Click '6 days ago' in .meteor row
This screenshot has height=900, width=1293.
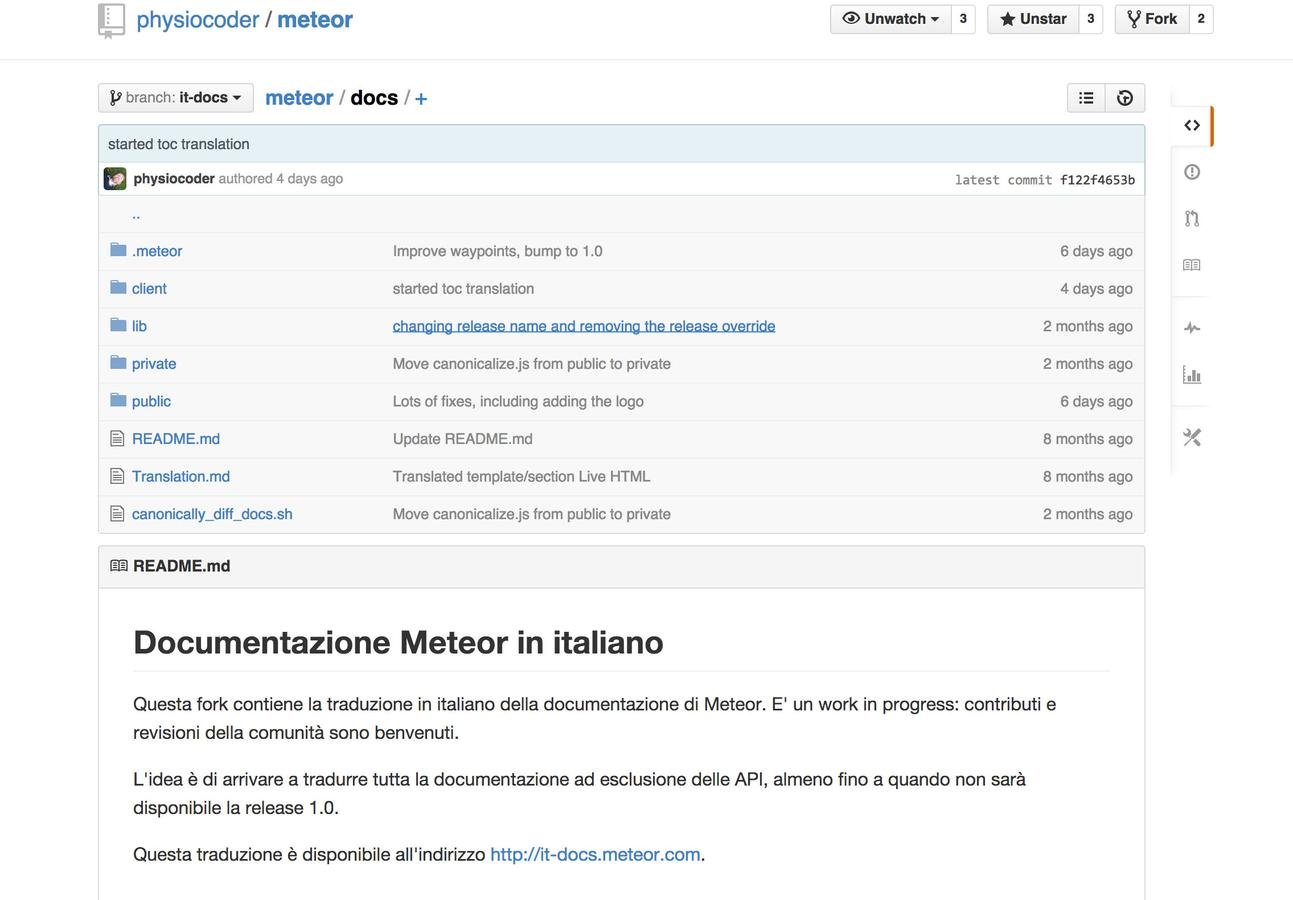[1096, 251]
